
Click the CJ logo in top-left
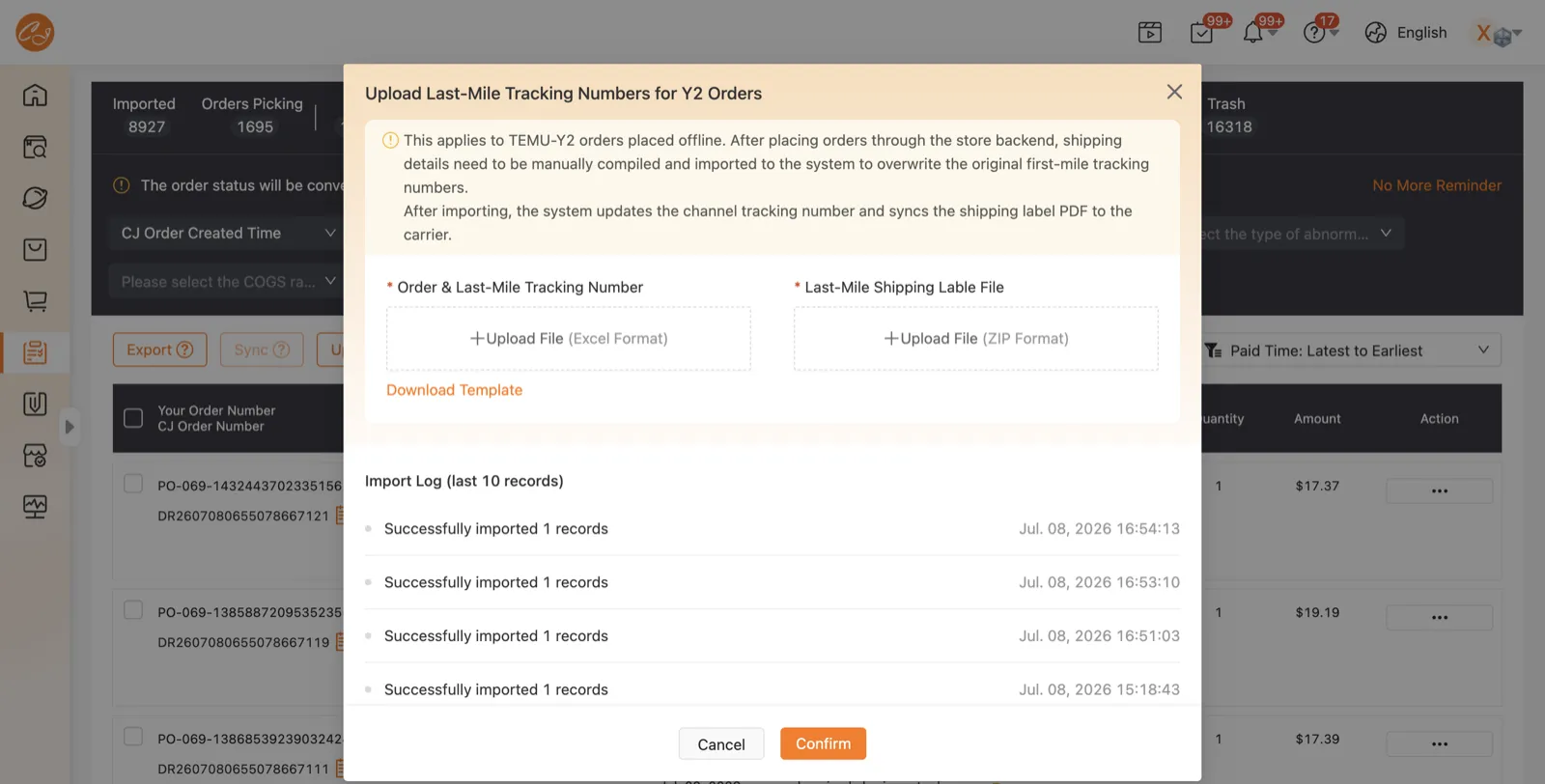pos(35,33)
